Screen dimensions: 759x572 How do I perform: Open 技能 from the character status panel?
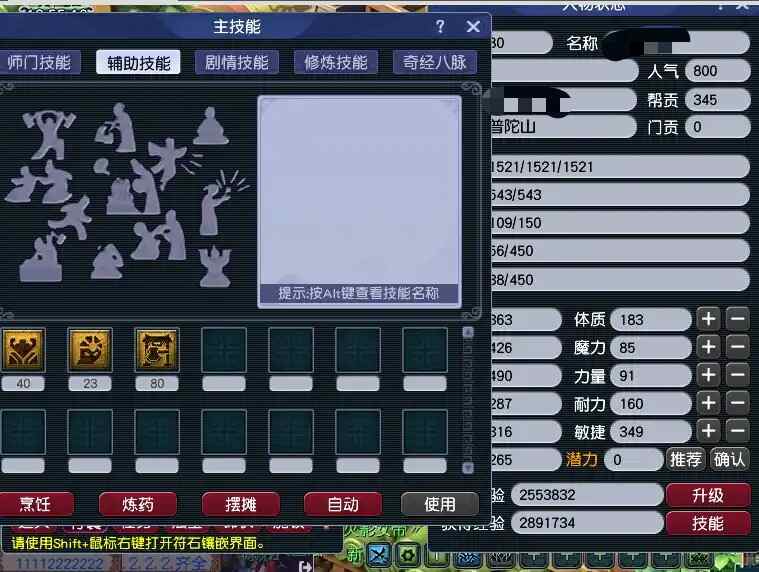tap(708, 523)
